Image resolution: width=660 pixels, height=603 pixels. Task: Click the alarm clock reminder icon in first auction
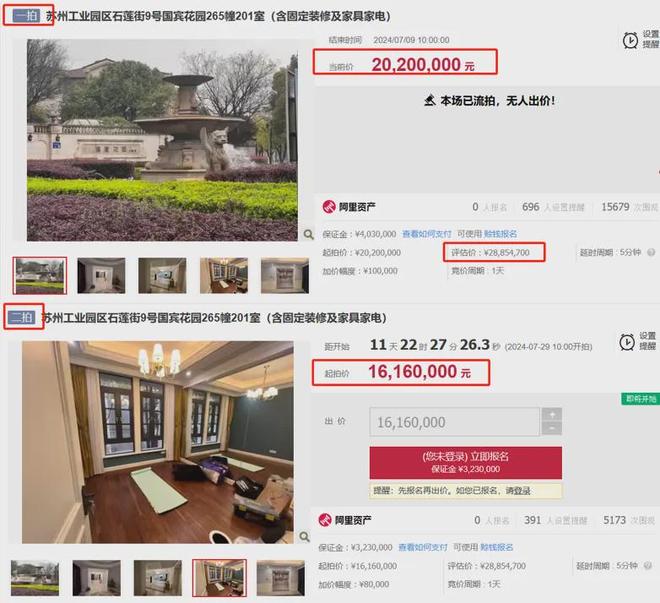630,40
